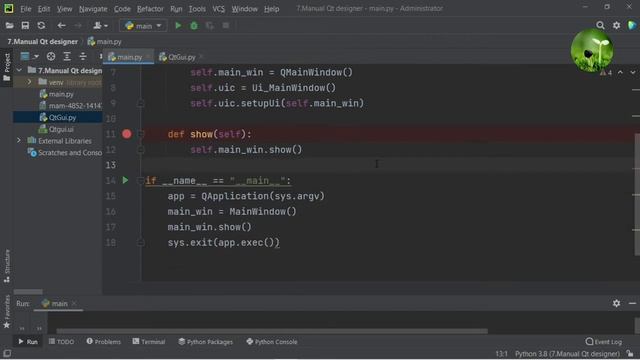Run with coverage icon in toolbar

coord(210,26)
